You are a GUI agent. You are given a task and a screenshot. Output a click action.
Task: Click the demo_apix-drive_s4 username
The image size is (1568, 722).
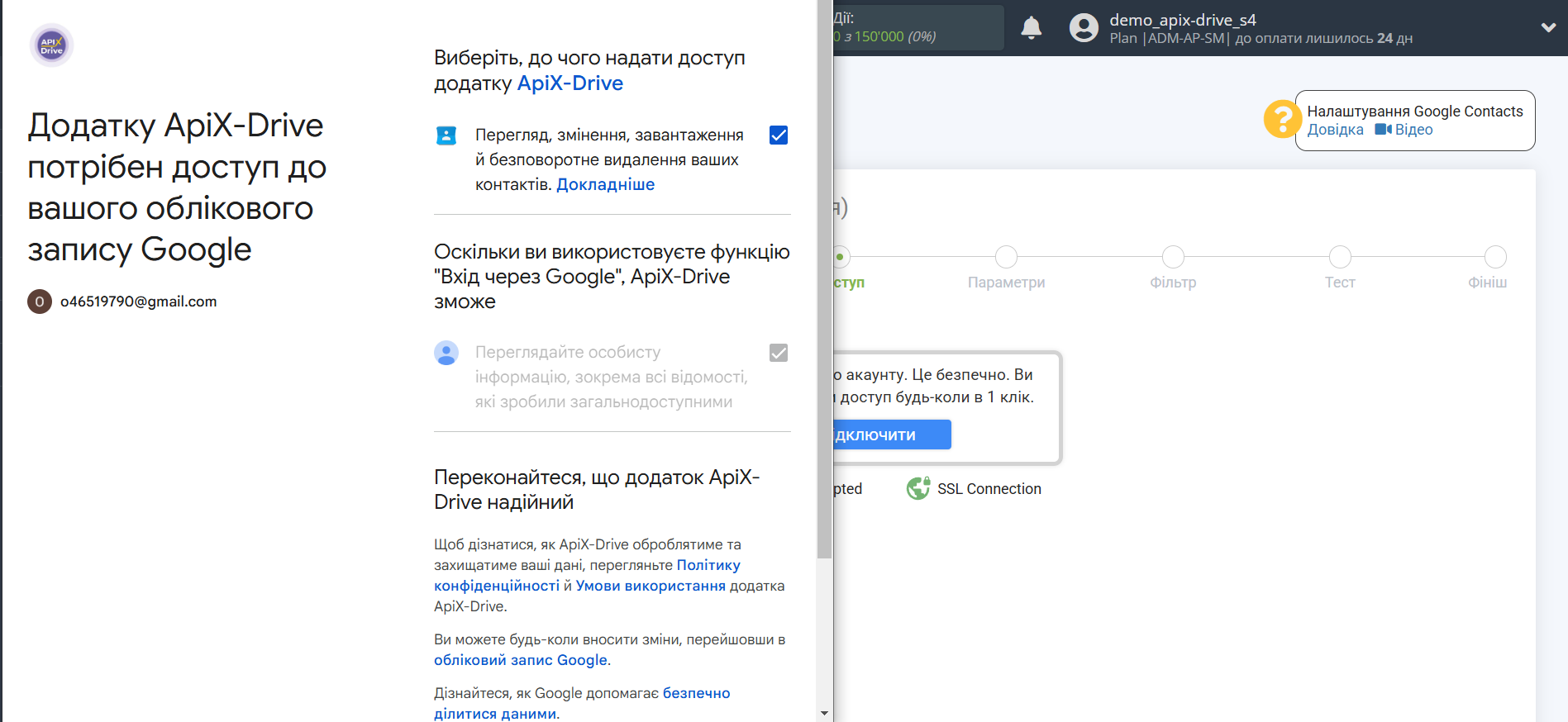point(1182,20)
